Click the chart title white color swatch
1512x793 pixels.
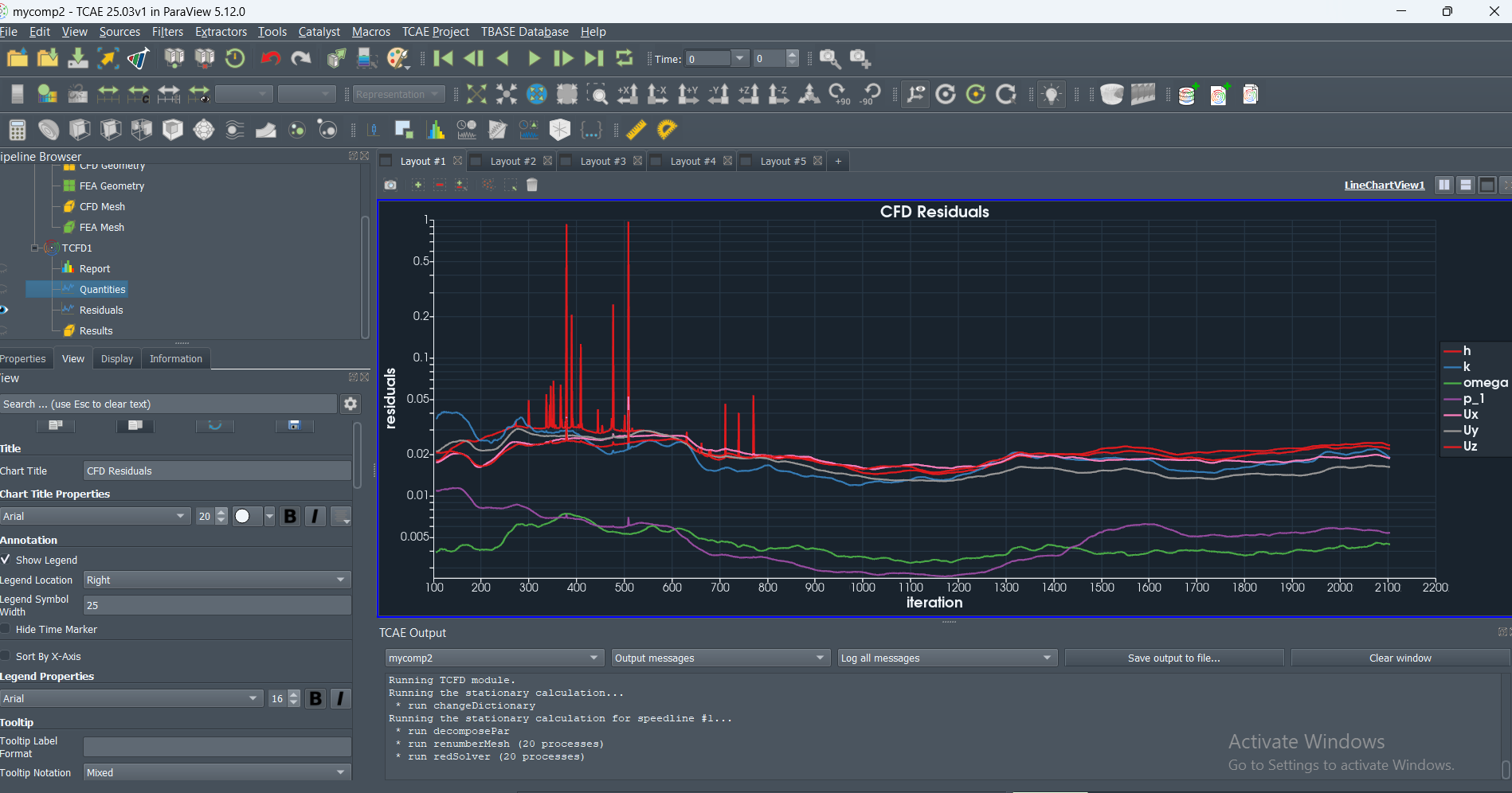[243, 516]
